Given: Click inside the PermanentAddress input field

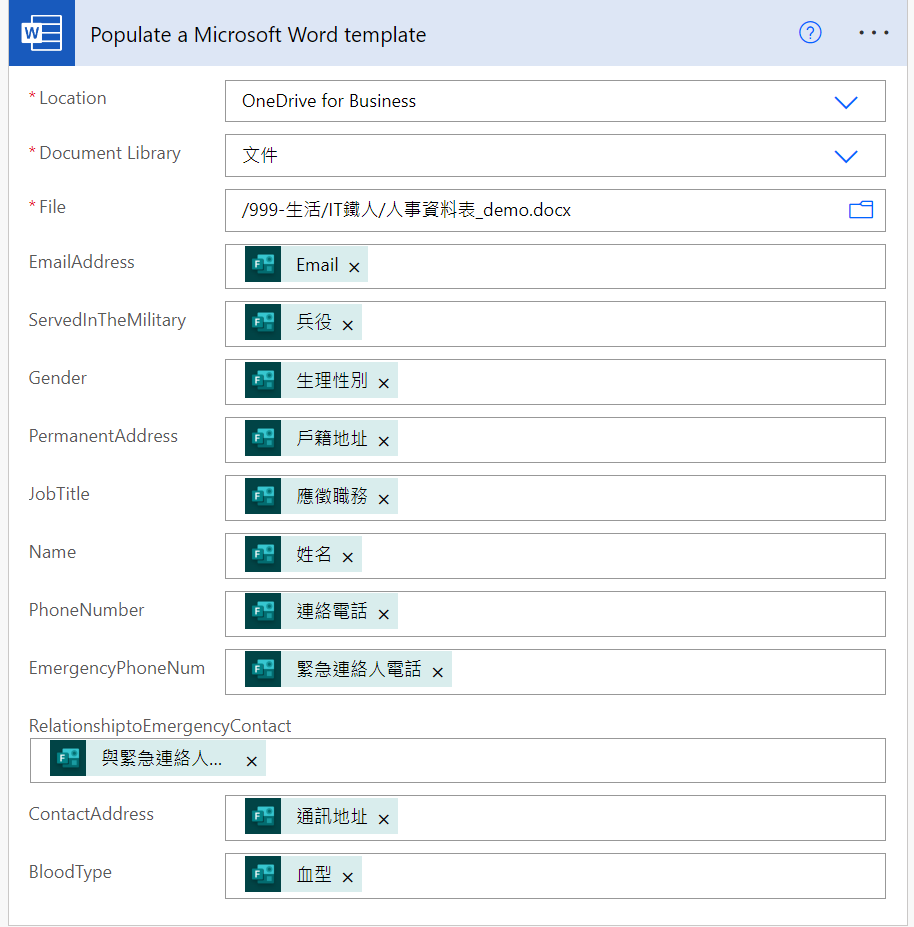Looking at the screenshot, I should [555, 440].
